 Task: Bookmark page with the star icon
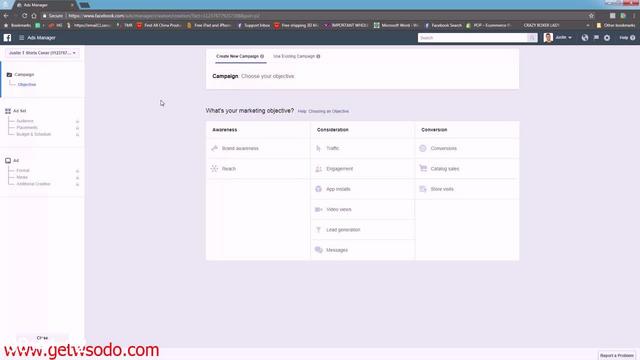click(591, 16)
